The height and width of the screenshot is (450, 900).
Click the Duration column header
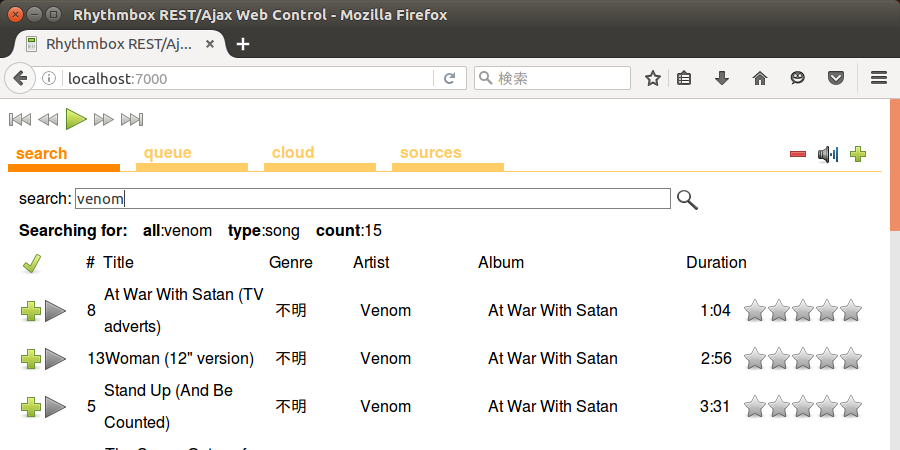pos(716,262)
